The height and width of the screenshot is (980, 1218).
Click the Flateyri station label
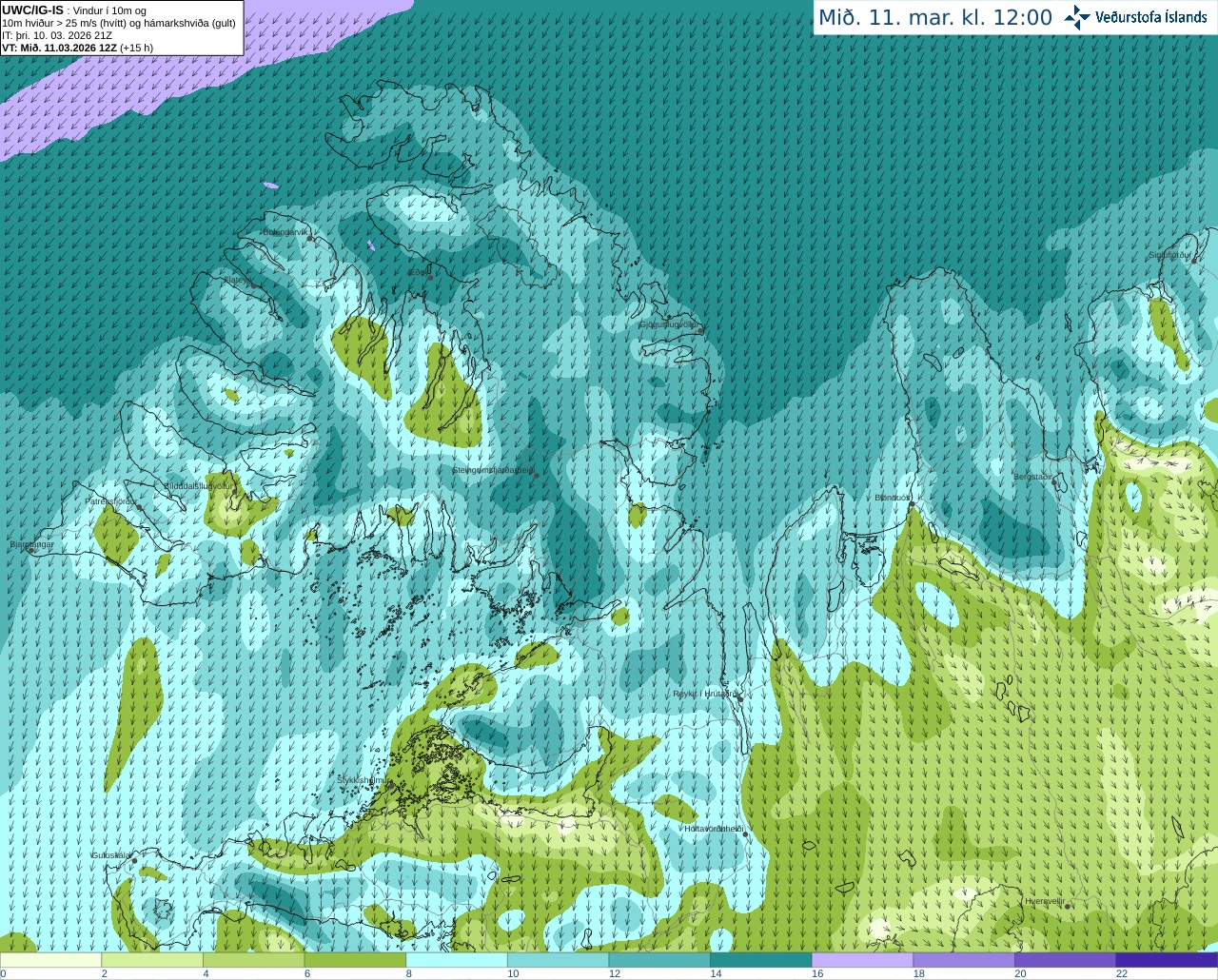point(236,280)
